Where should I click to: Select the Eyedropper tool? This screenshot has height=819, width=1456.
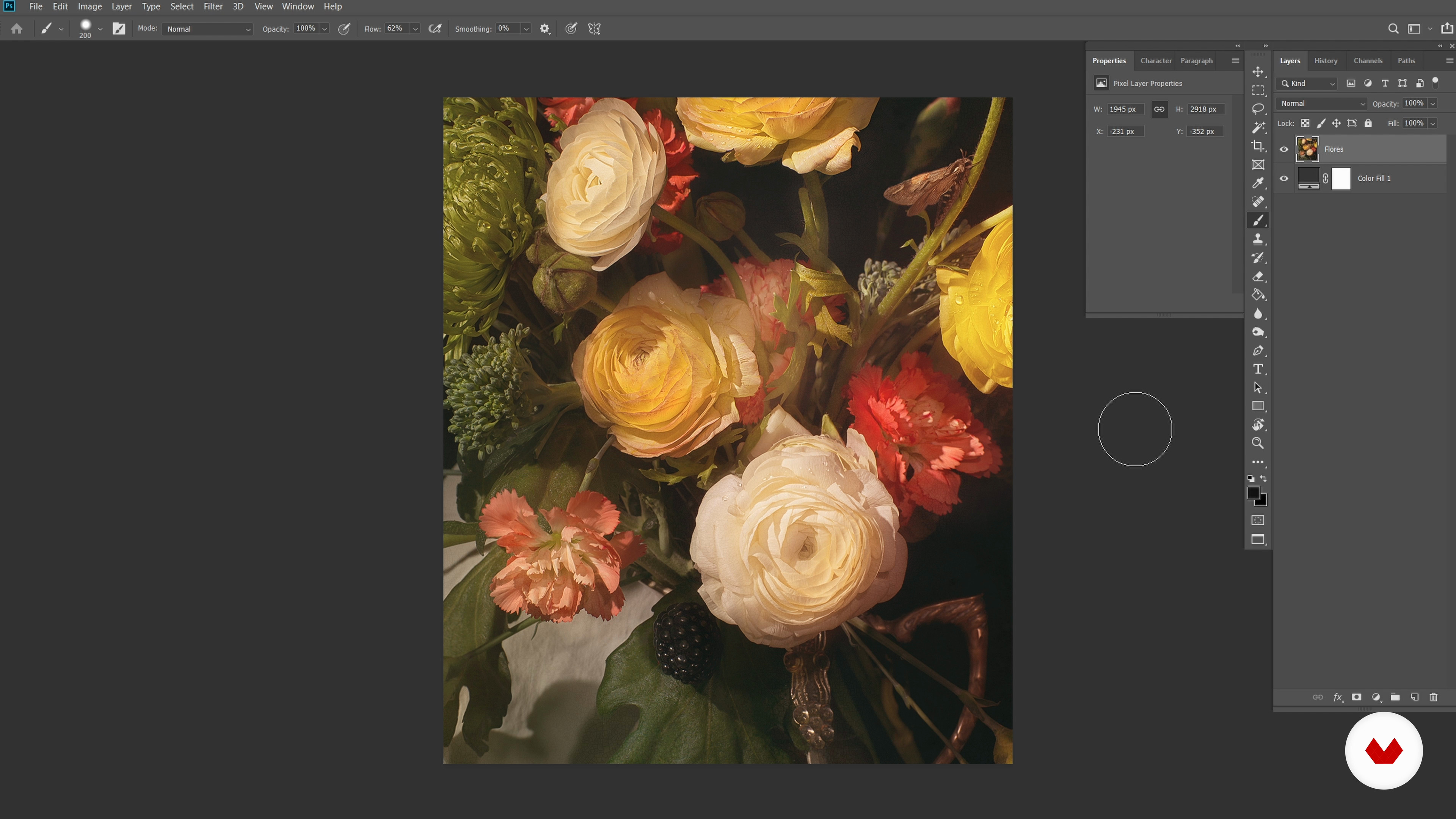(1258, 183)
